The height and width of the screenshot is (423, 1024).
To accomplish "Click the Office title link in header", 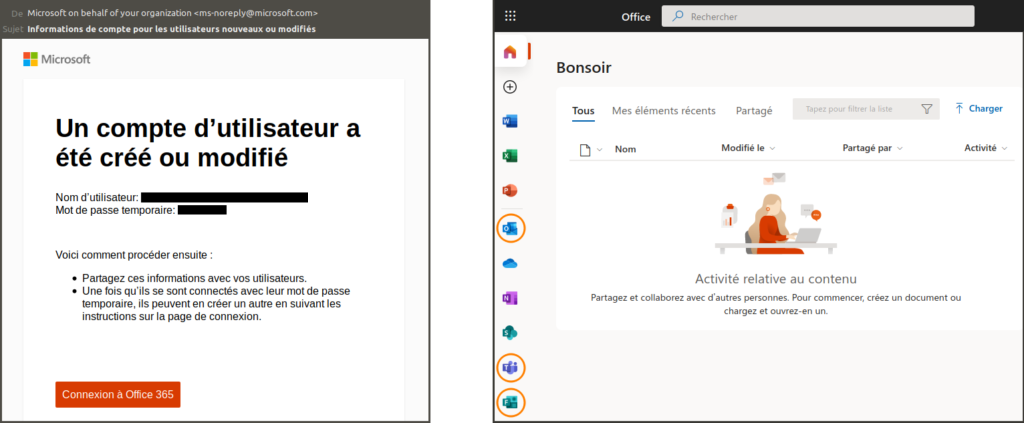I will (x=635, y=17).
